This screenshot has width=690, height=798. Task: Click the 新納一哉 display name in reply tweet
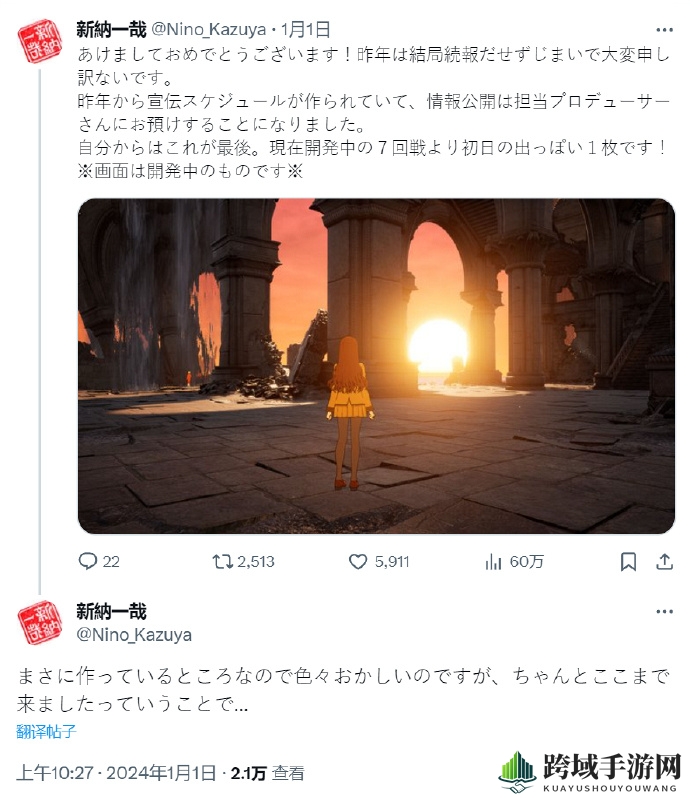coord(111,611)
